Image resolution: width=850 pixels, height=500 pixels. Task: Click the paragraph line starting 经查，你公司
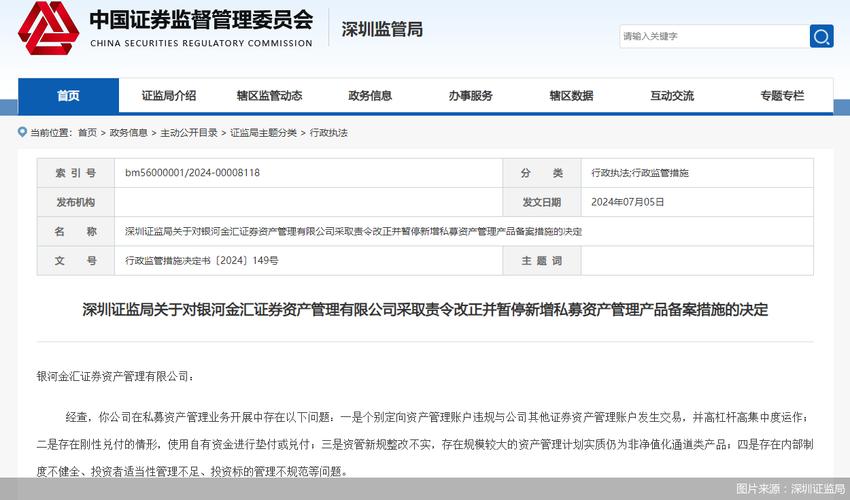[437, 417]
